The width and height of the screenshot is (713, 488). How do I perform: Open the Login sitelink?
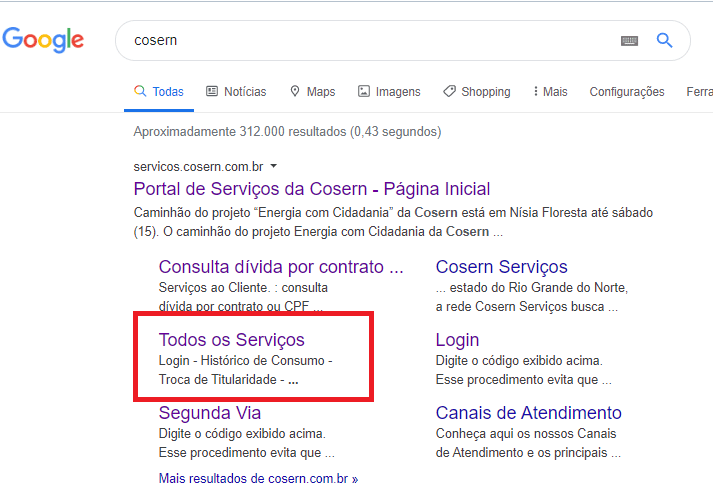pos(457,340)
